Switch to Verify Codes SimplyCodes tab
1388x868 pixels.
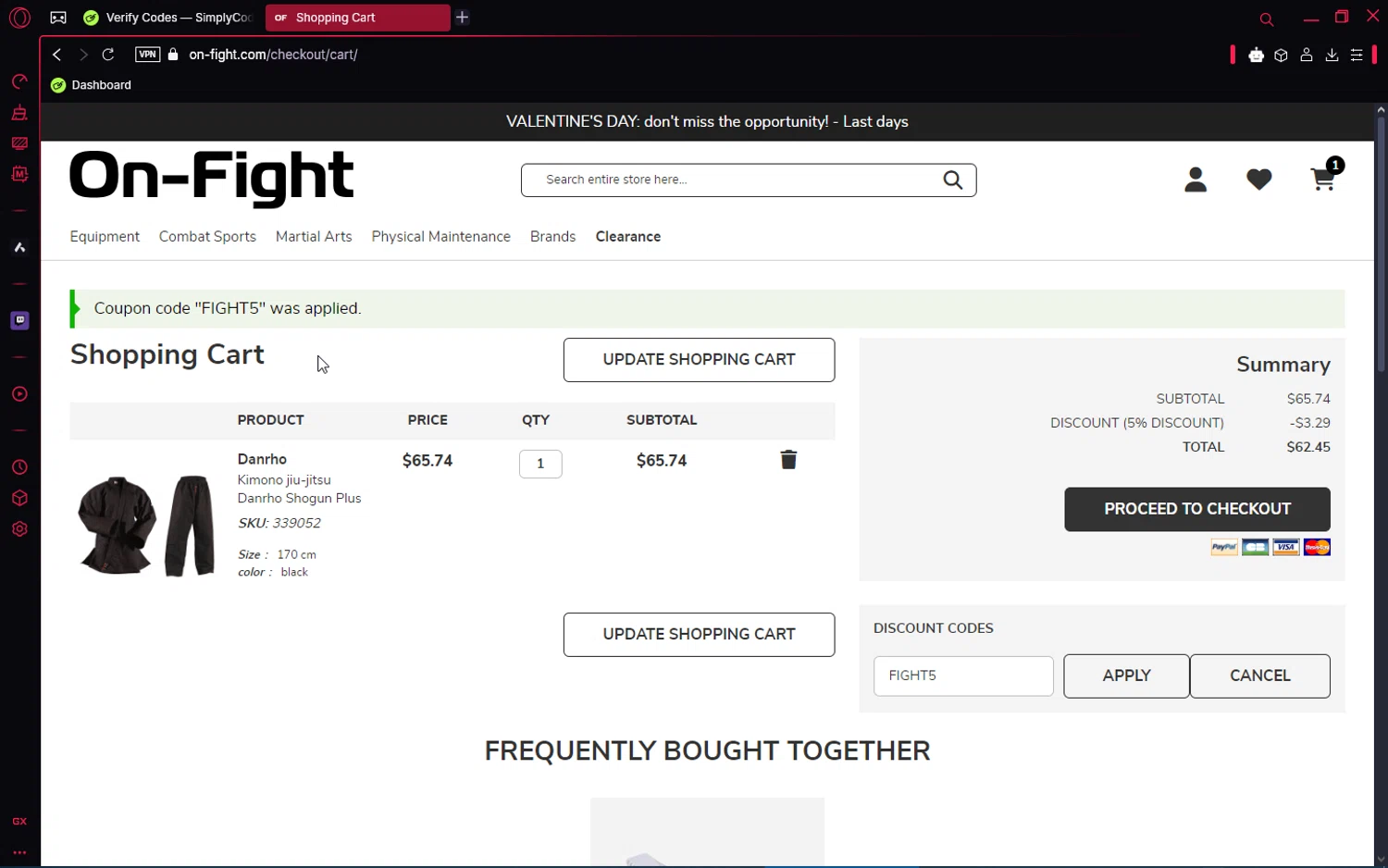click(x=168, y=18)
